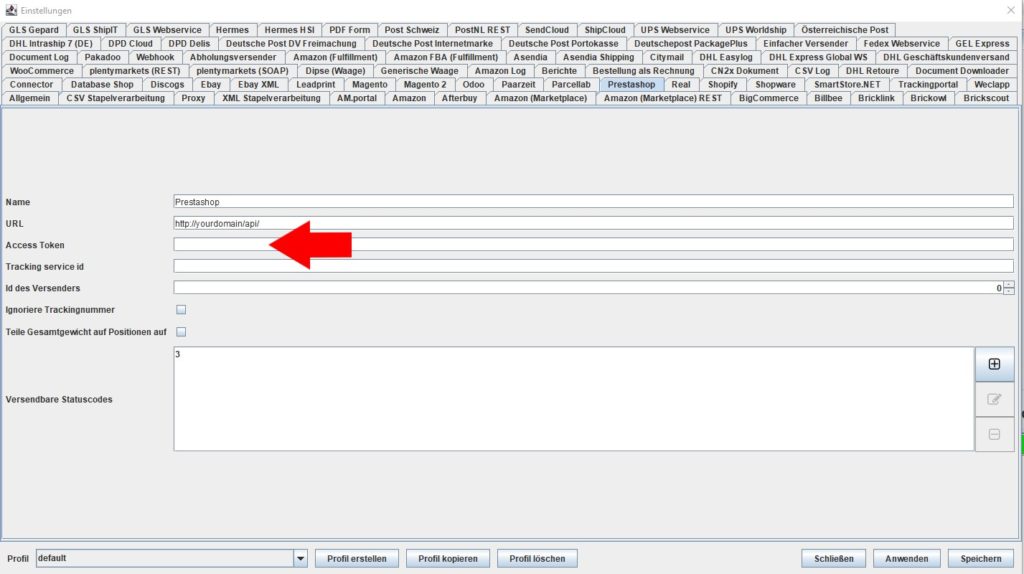Add a new shippable status code
This screenshot has height=574, width=1024.
(x=994, y=364)
